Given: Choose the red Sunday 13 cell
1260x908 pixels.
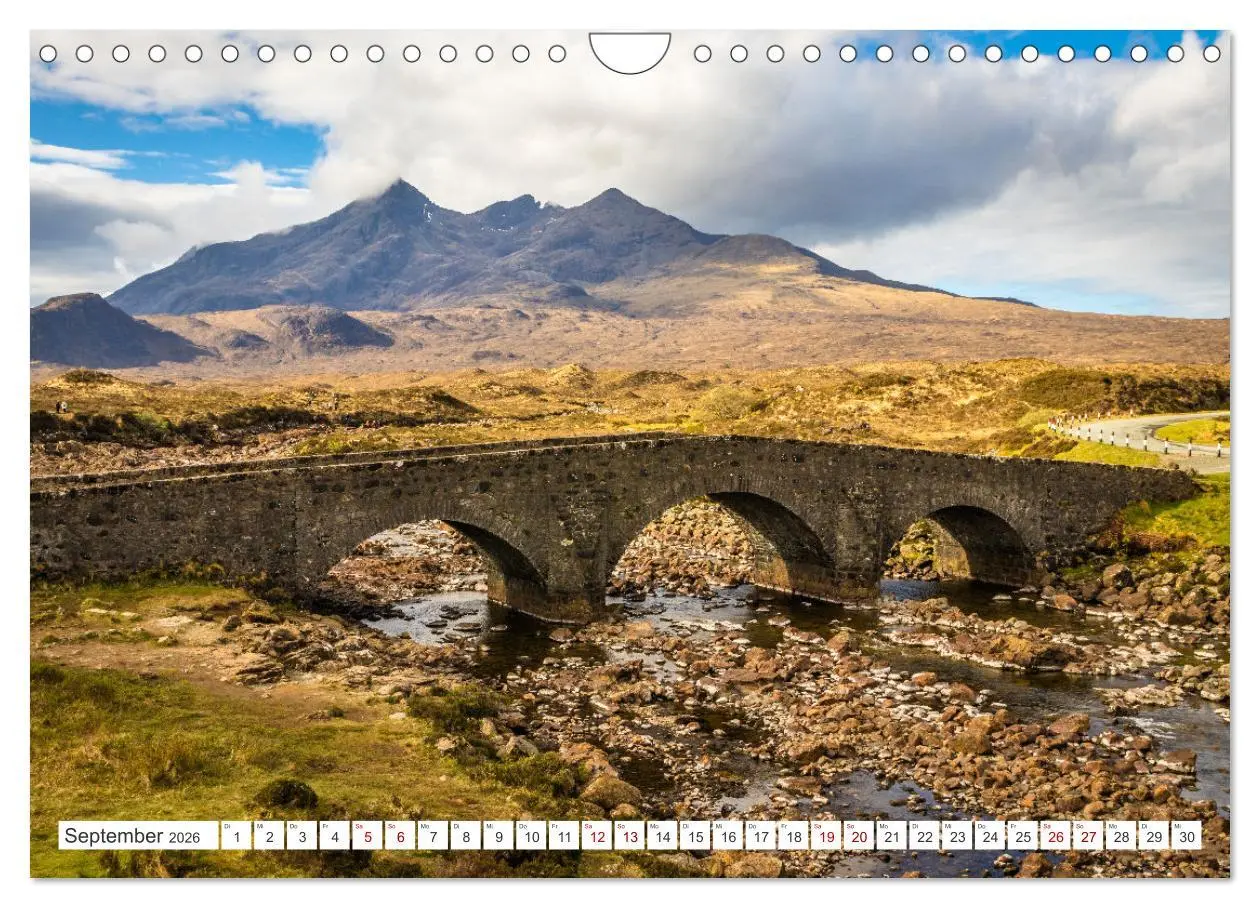Looking at the screenshot, I should pos(629,836).
